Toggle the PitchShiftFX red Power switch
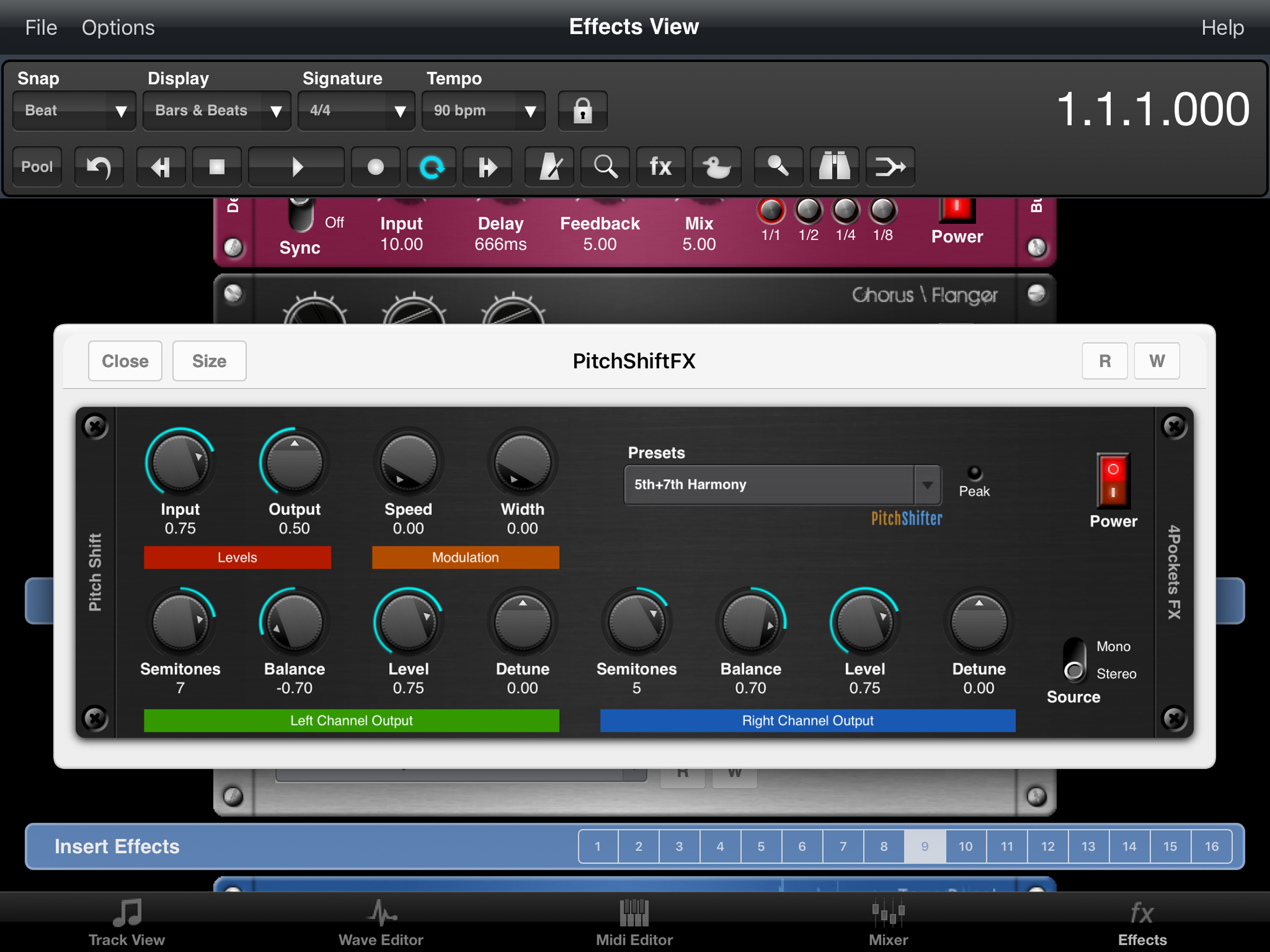Screen dimensions: 1270x952 click(x=1113, y=480)
